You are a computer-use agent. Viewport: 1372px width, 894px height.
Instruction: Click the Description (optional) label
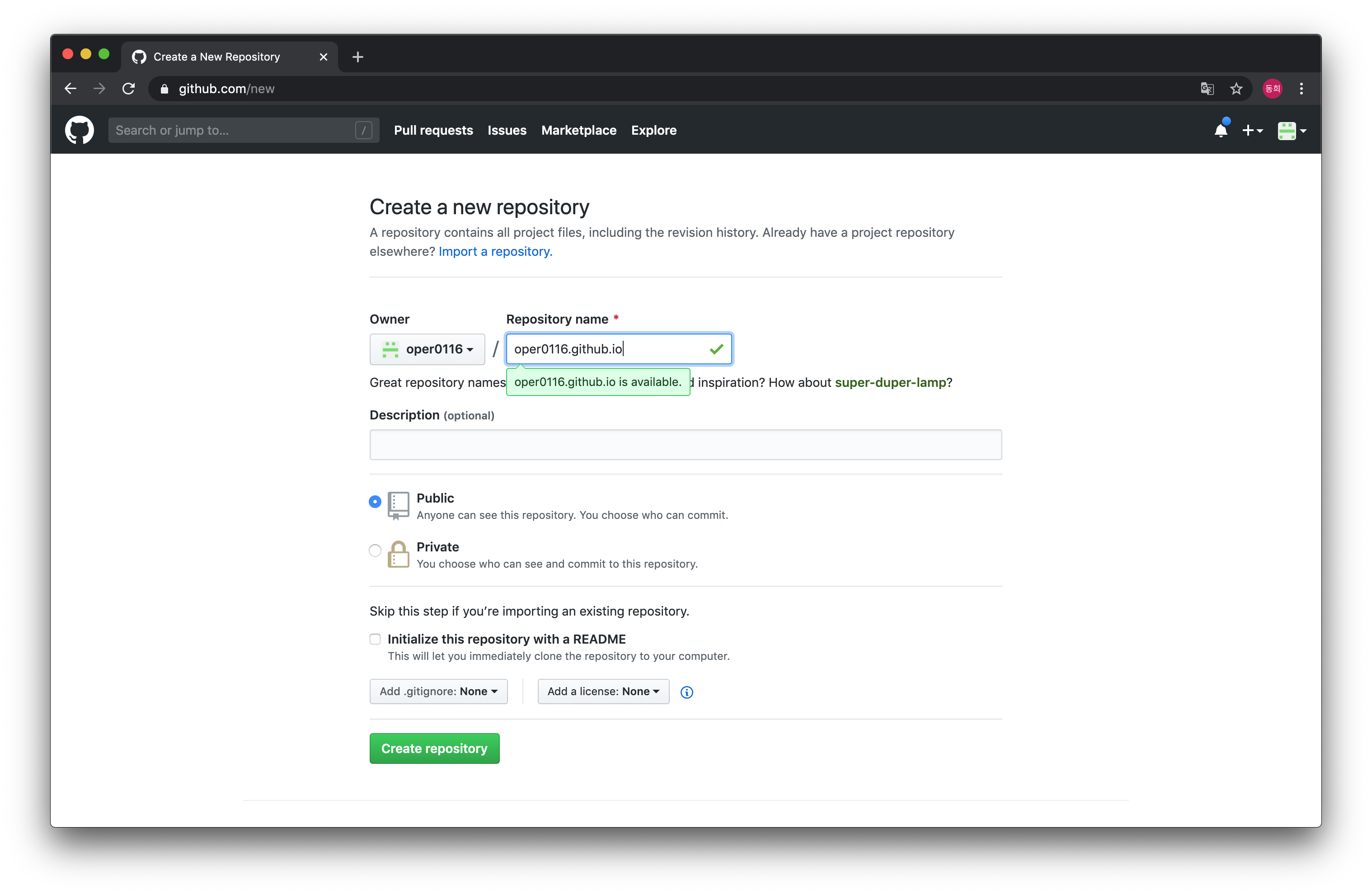[432, 415]
